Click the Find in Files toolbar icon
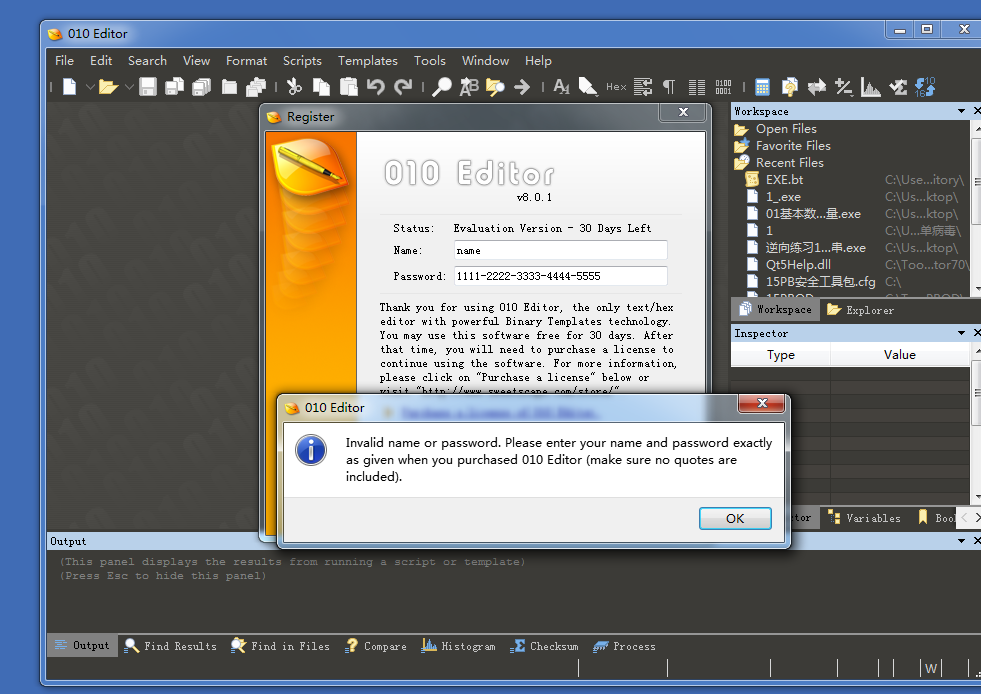This screenshot has width=981, height=694. (496, 87)
